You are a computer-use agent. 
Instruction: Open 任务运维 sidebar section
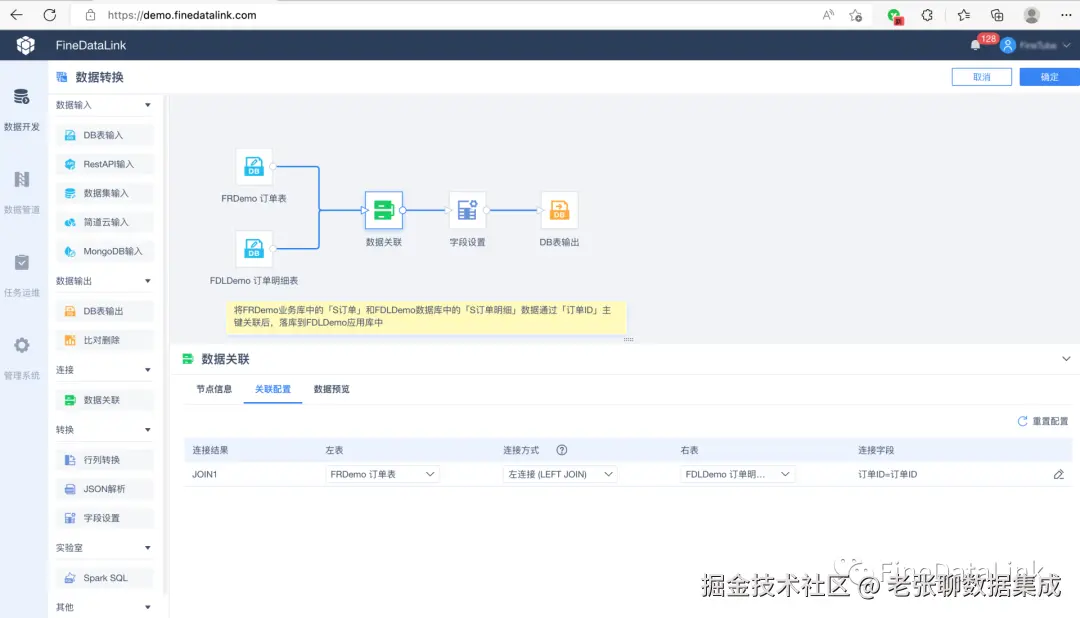(x=22, y=276)
